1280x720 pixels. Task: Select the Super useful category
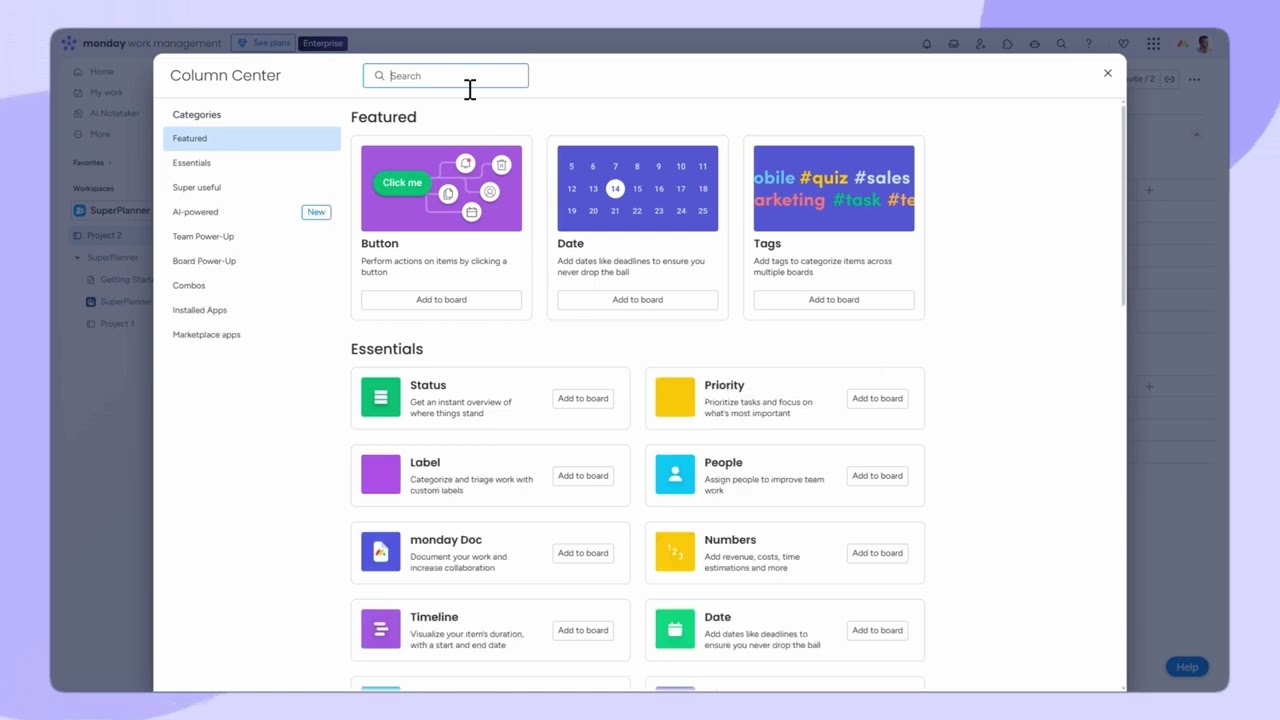[x=252, y=187]
